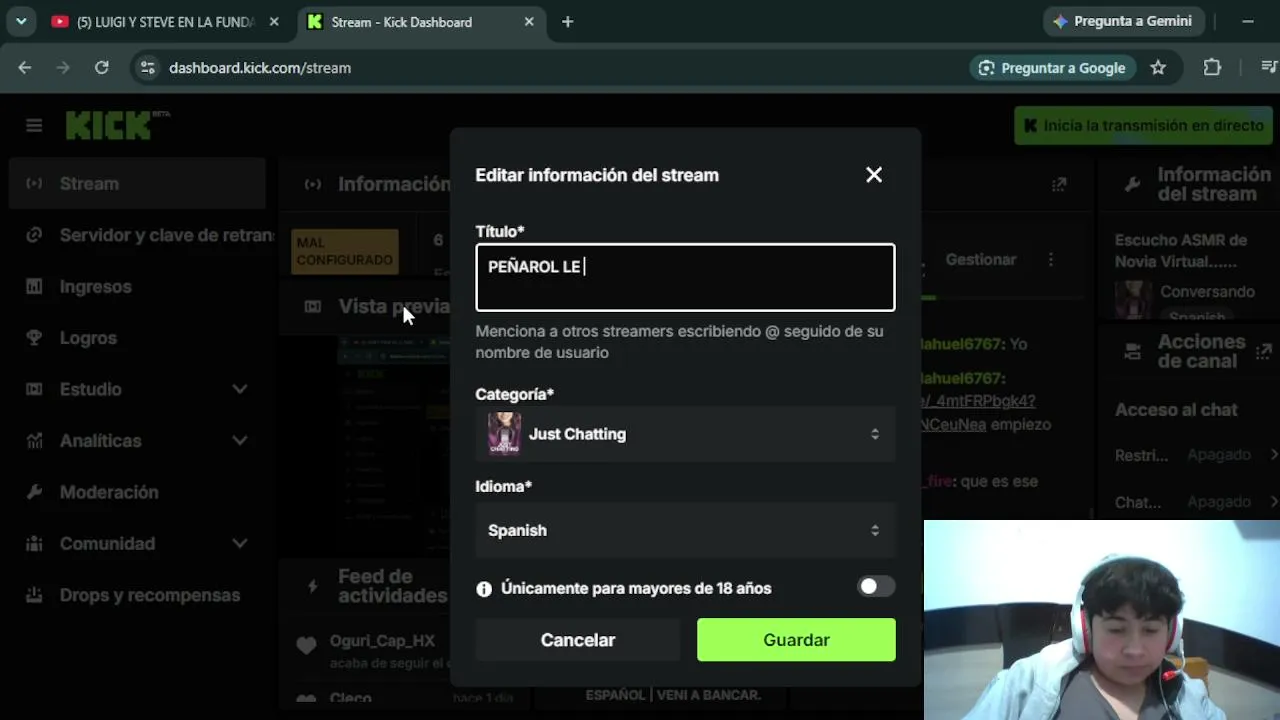Click Preguntar a Google lens button
This screenshot has width=1280, height=720.
tap(1052, 68)
